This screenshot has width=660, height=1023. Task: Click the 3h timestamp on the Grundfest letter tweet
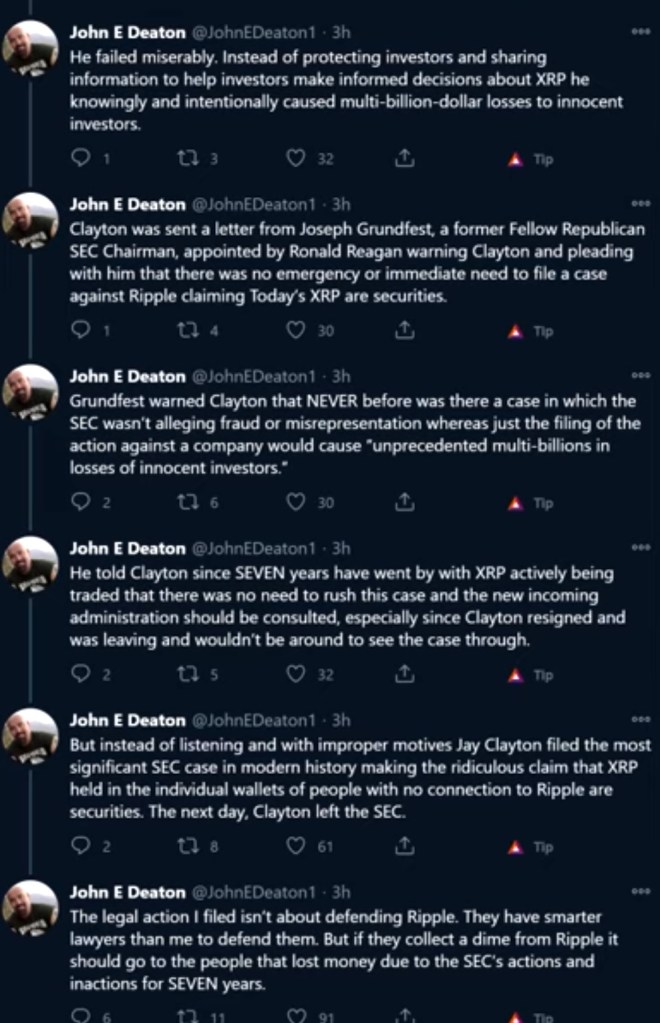[341, 205]
